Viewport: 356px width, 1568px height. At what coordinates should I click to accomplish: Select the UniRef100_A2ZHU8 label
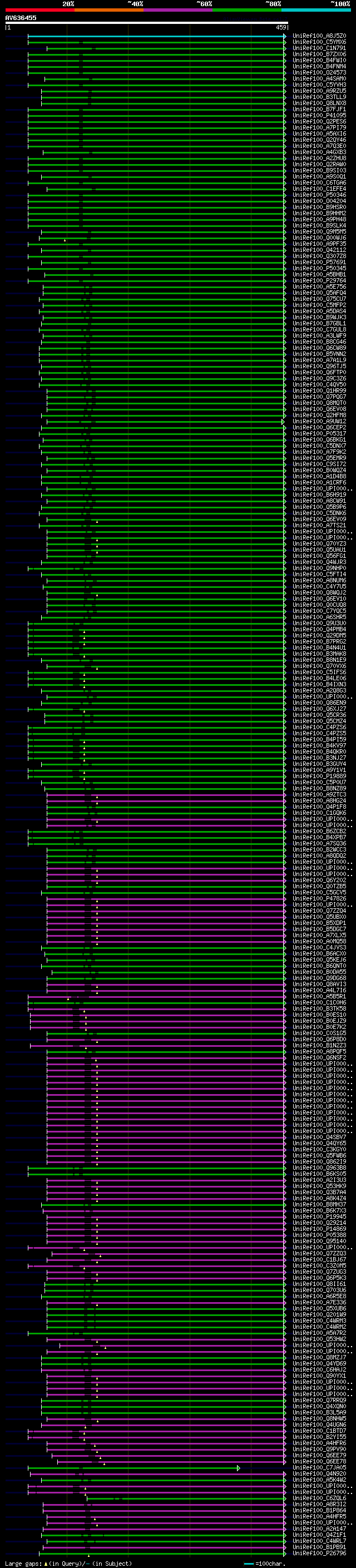[x=319, y=159]
